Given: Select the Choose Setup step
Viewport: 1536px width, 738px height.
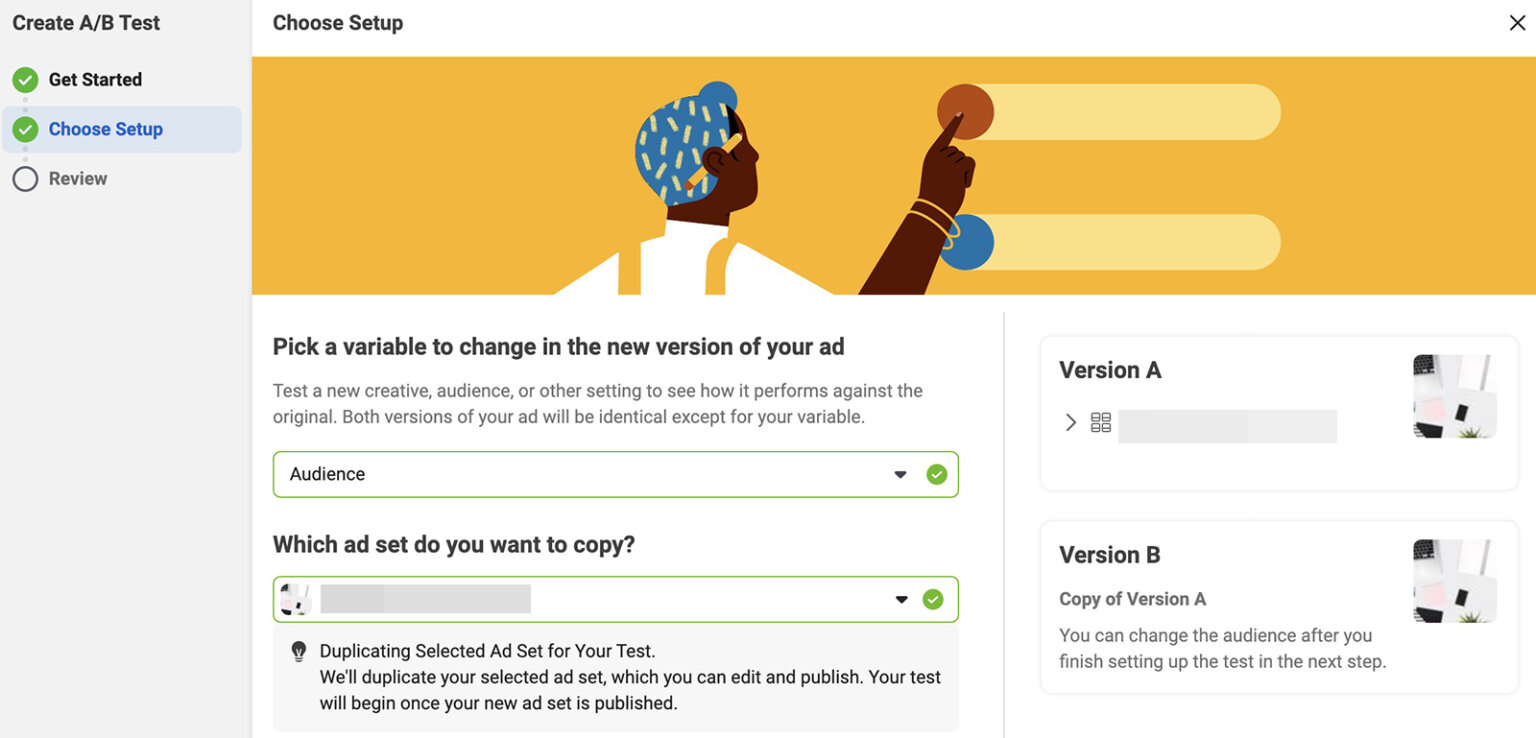Looking at the screenshot, I should pos(104,129).
